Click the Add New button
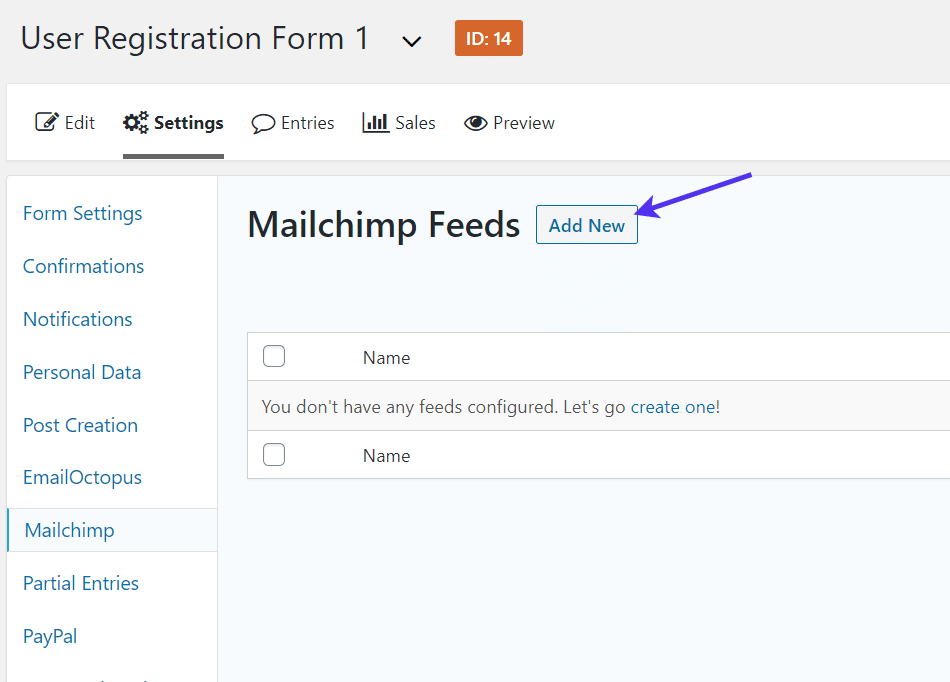 [x=586, y=225]
